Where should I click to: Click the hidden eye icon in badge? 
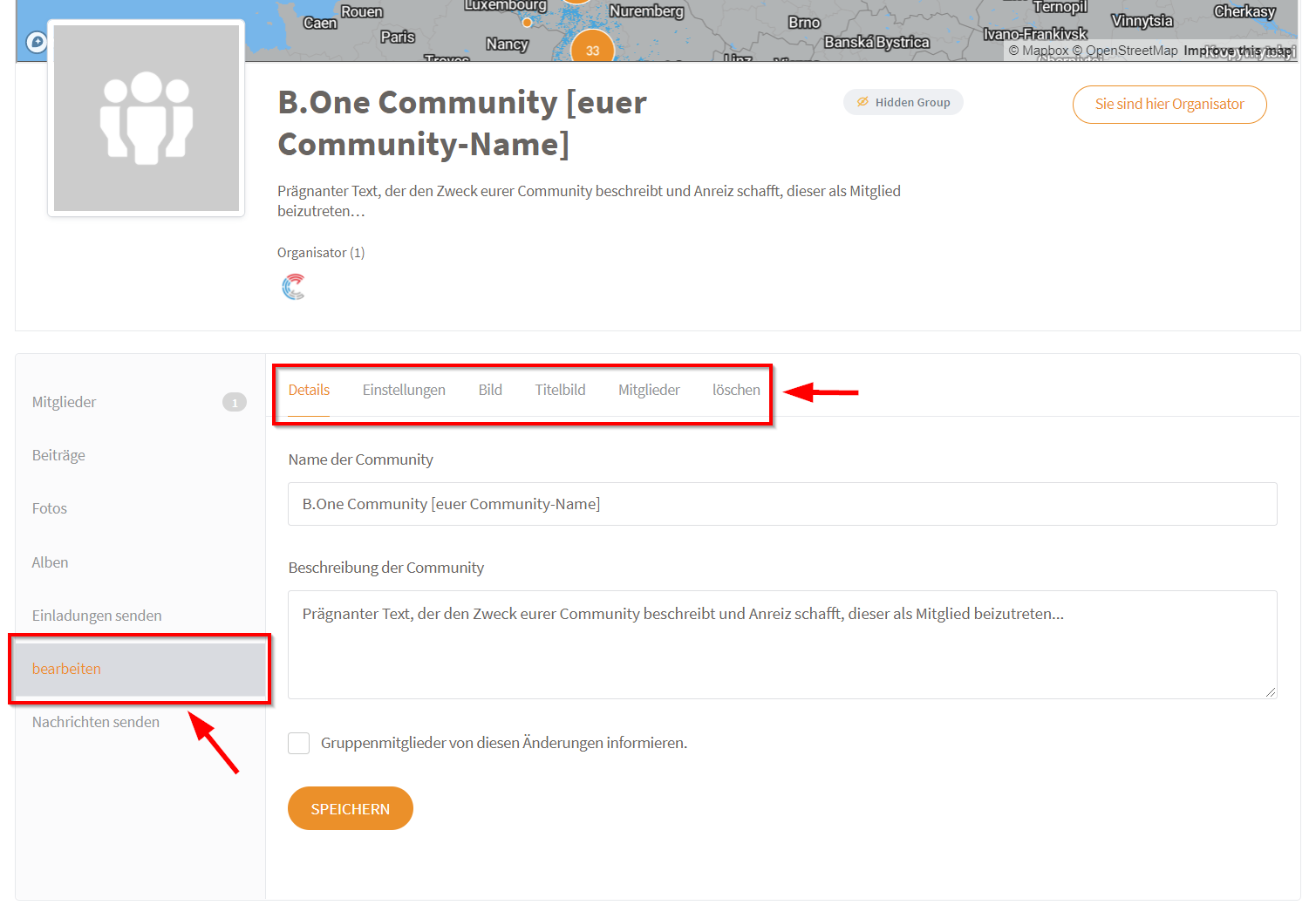pyautogui.click(x=863, y=102)
